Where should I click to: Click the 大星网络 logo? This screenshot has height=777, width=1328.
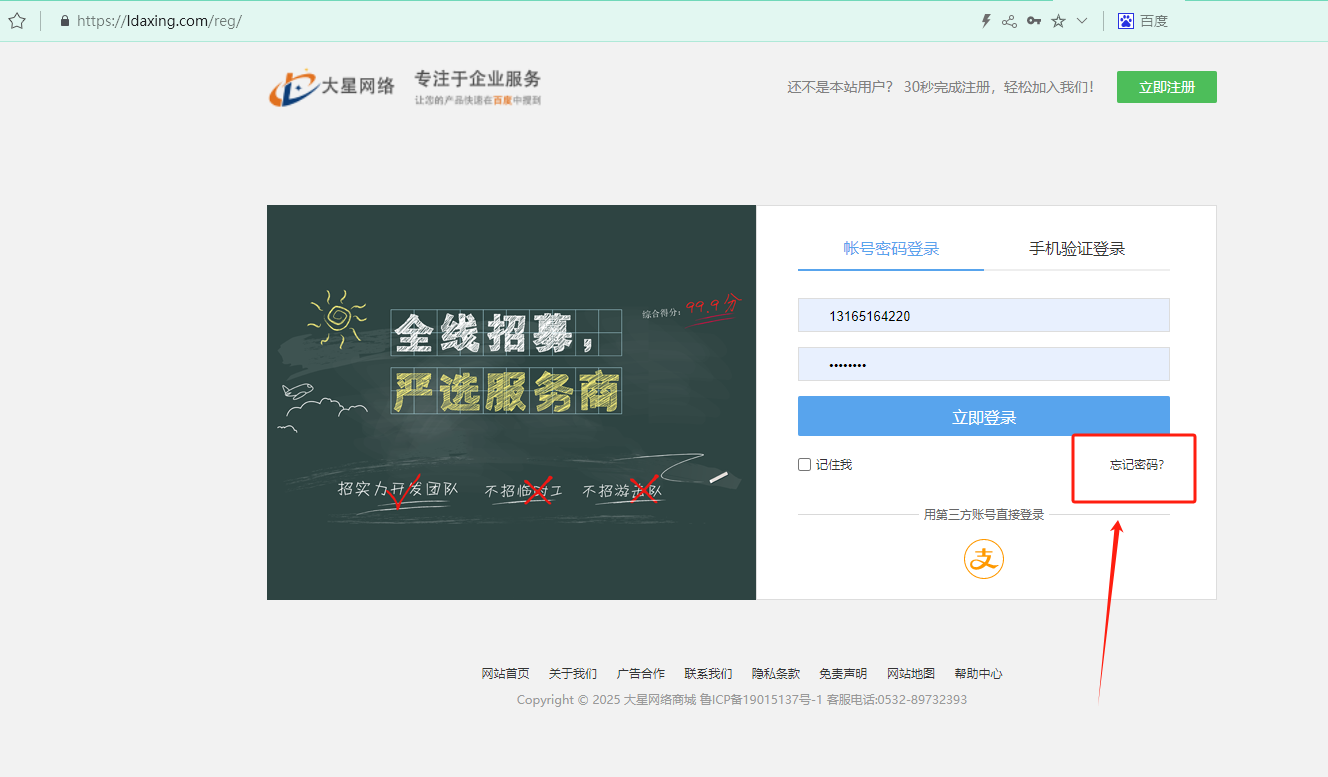(x=332, y=87)
